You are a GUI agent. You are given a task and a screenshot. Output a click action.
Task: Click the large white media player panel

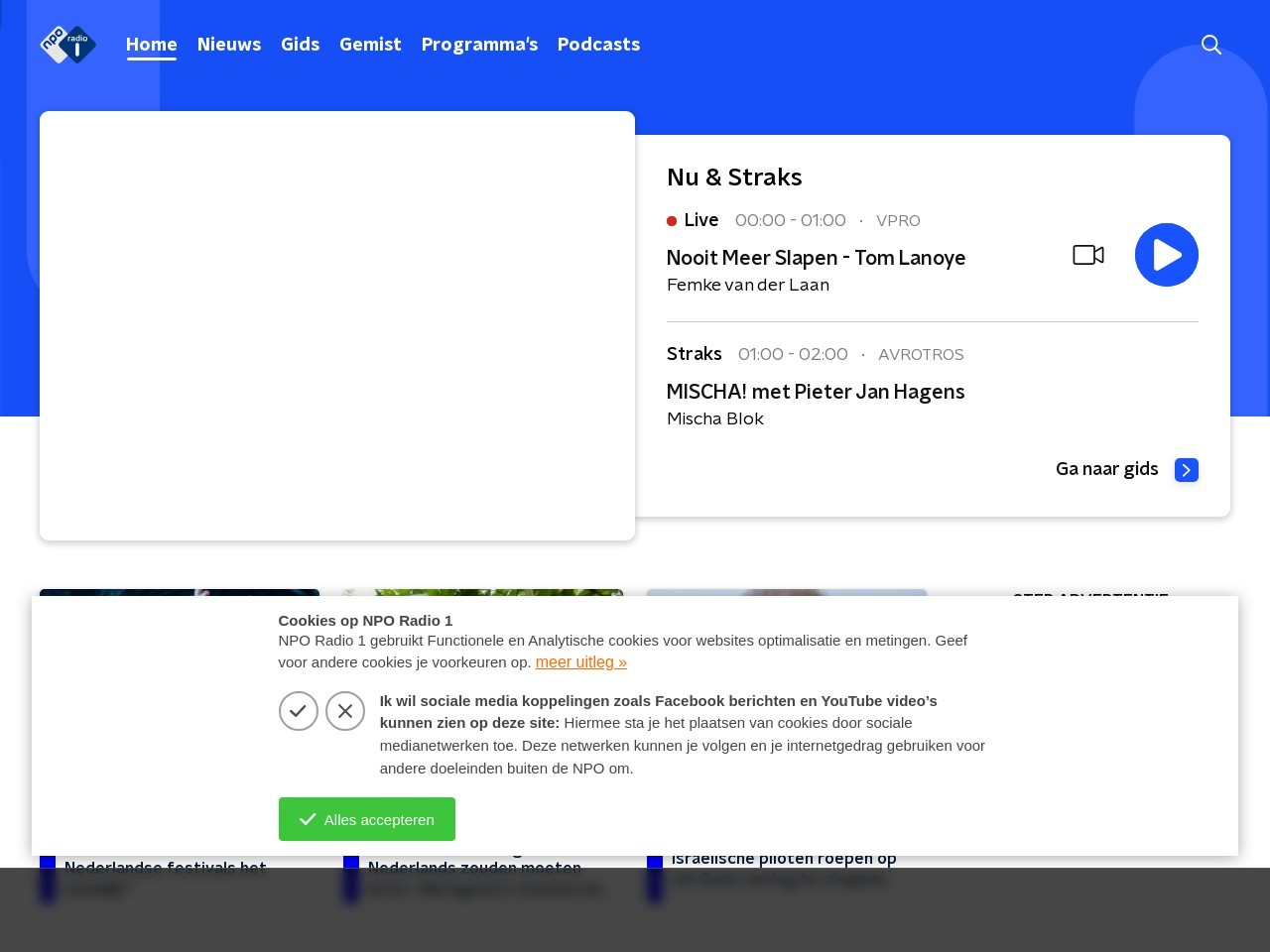pyautogui.click(x=337, y=325)
